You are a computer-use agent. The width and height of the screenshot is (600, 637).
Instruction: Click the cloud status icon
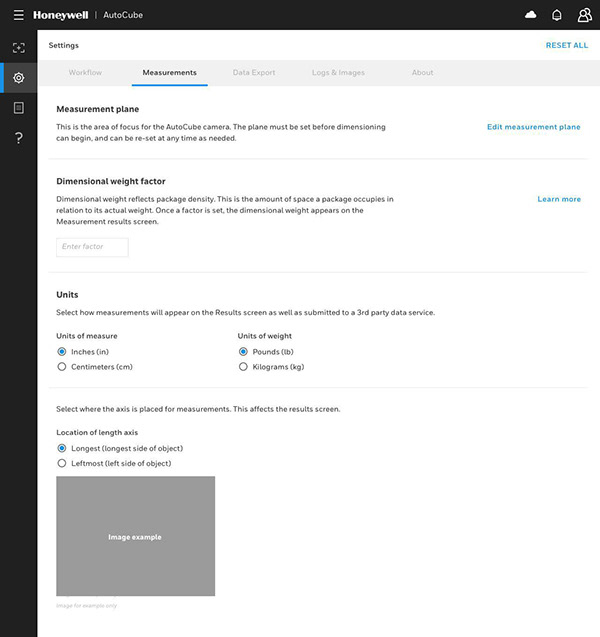pyautogui.click(x=531, y=15)
